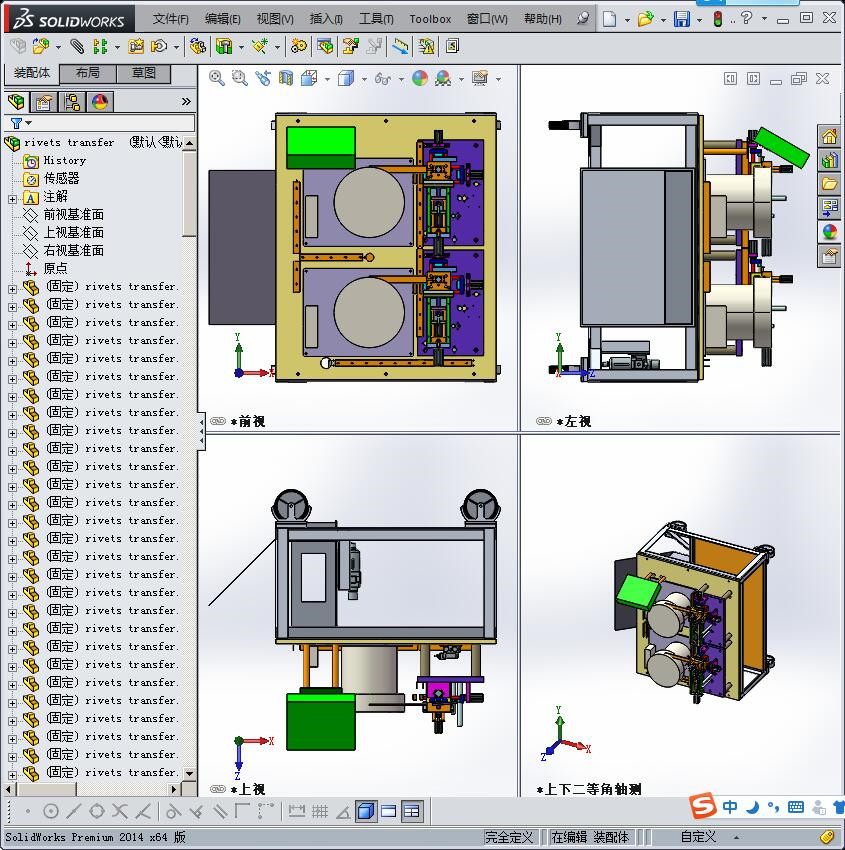This screenshot has height=850, width=845.
Task: Open the Linear Component Pattern dropdown arrow
Action: coord(117,48)
